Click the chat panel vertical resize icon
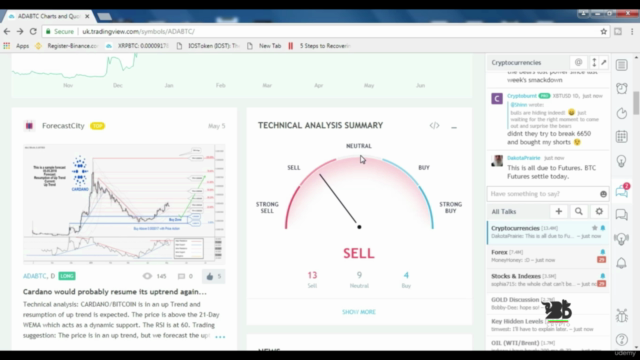Image resolution: width=640 pixels, height=360 pixels. 594,62
